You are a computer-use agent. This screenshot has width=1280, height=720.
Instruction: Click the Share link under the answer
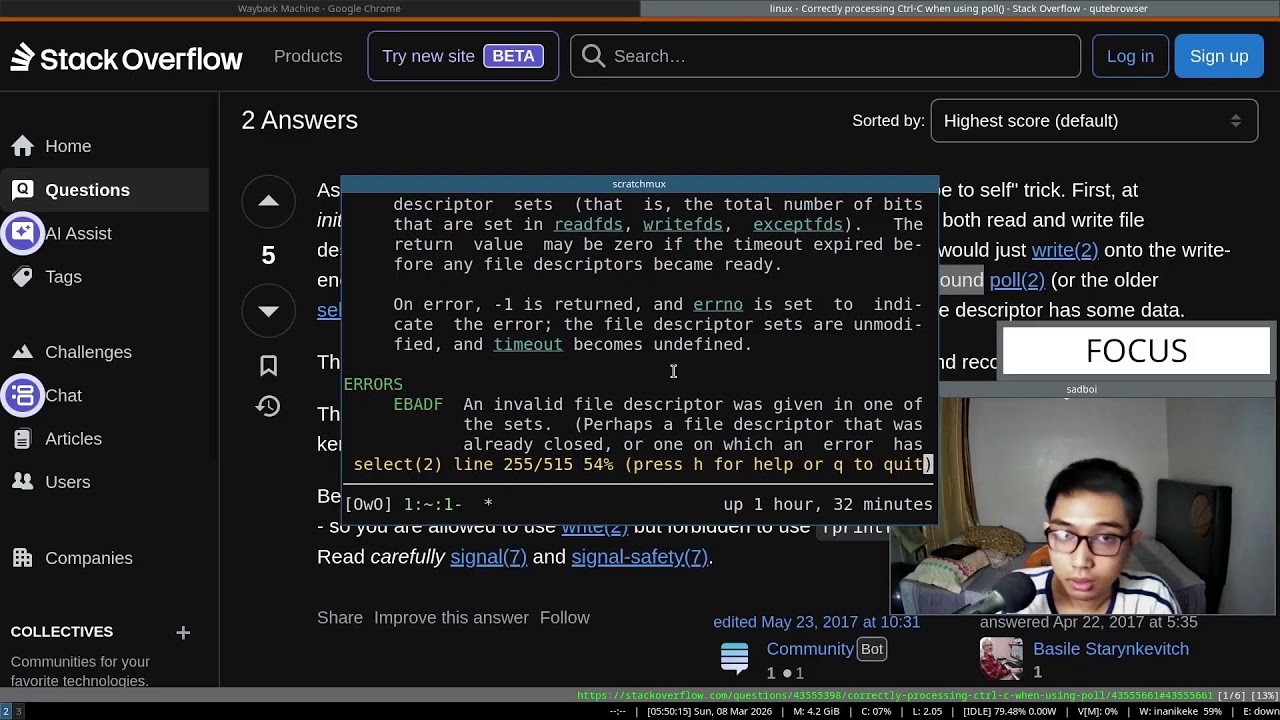point(340,617)
